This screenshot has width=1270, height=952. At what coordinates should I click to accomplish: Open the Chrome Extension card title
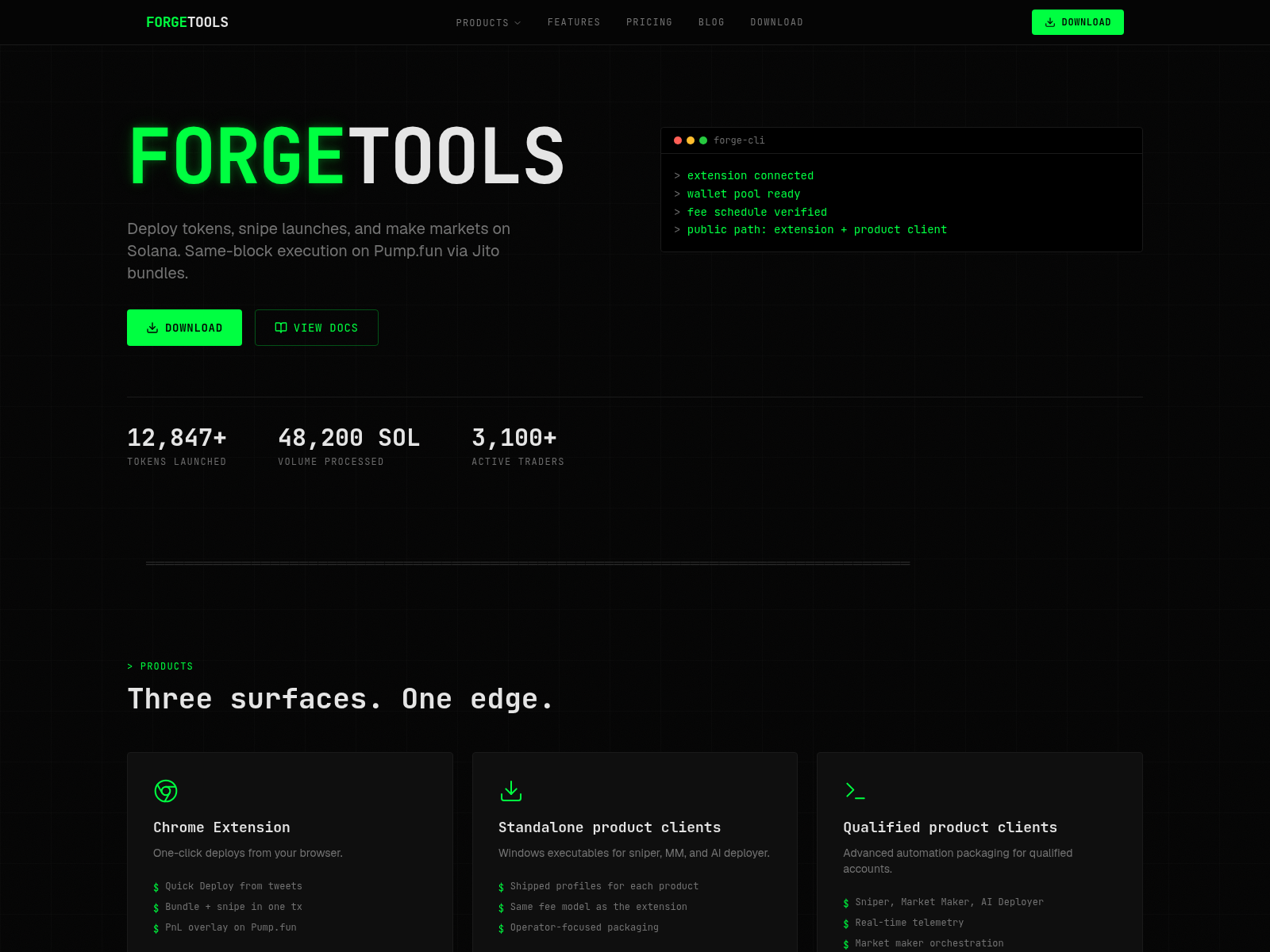pyautogui.click(x=221, y=827)
